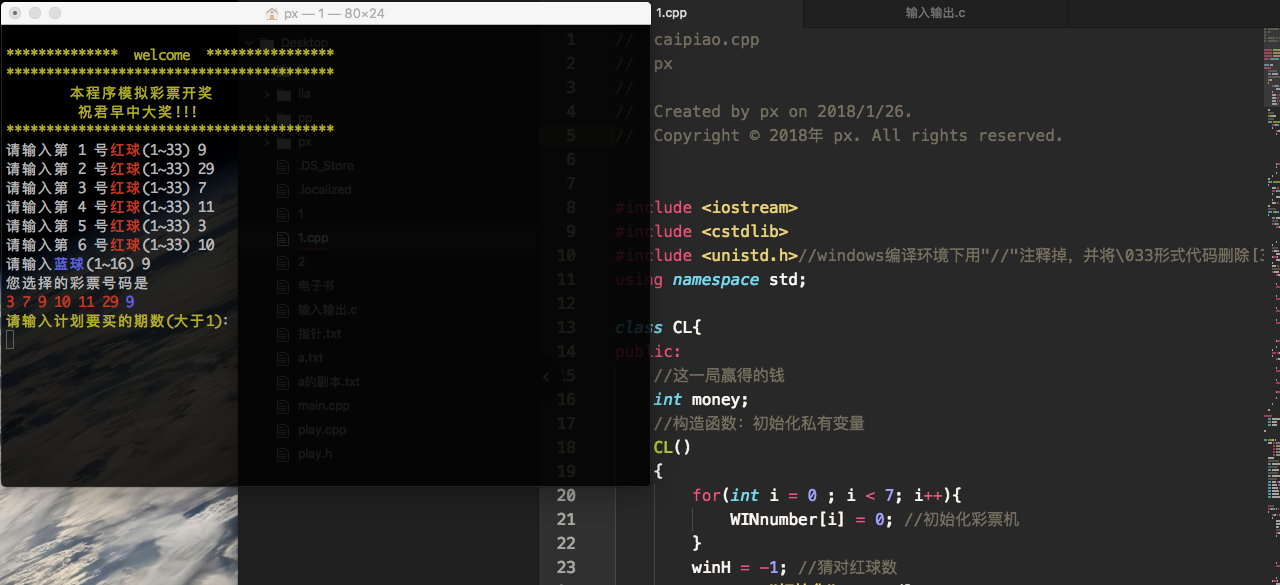Image resolution: width=1280 pixels, height=585 pixels.
Task: Click the '请输入第 2 号红球' line in Terminal
Action: point(110,169)
